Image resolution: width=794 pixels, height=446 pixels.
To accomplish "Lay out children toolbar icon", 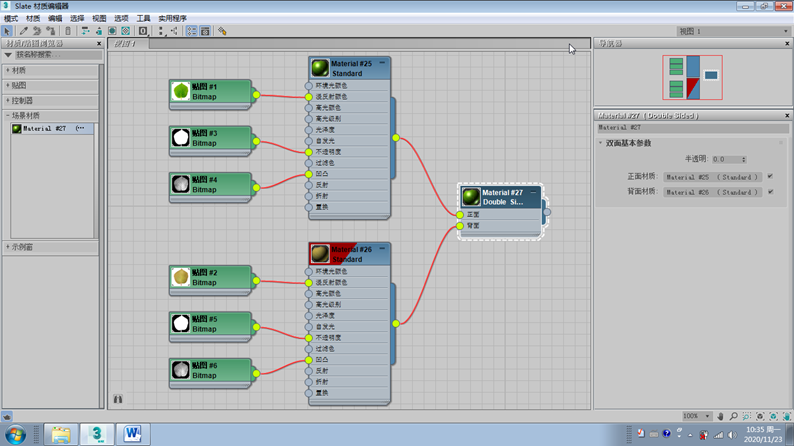I will point(174,31).
